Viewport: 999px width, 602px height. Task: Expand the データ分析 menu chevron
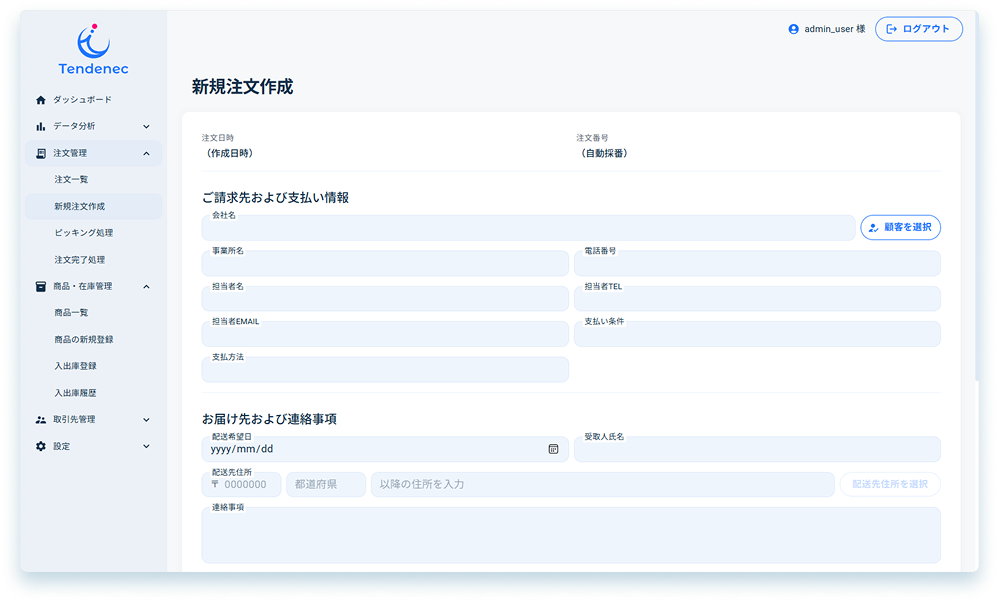pos(146,127)
